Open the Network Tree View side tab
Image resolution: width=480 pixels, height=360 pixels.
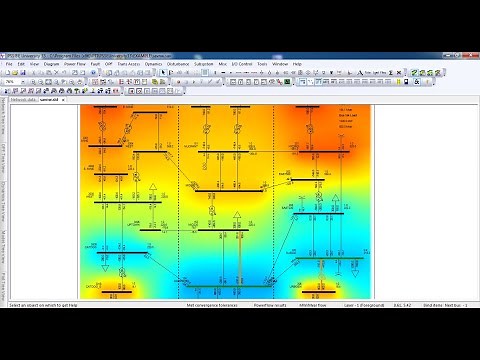pos(3,116)
